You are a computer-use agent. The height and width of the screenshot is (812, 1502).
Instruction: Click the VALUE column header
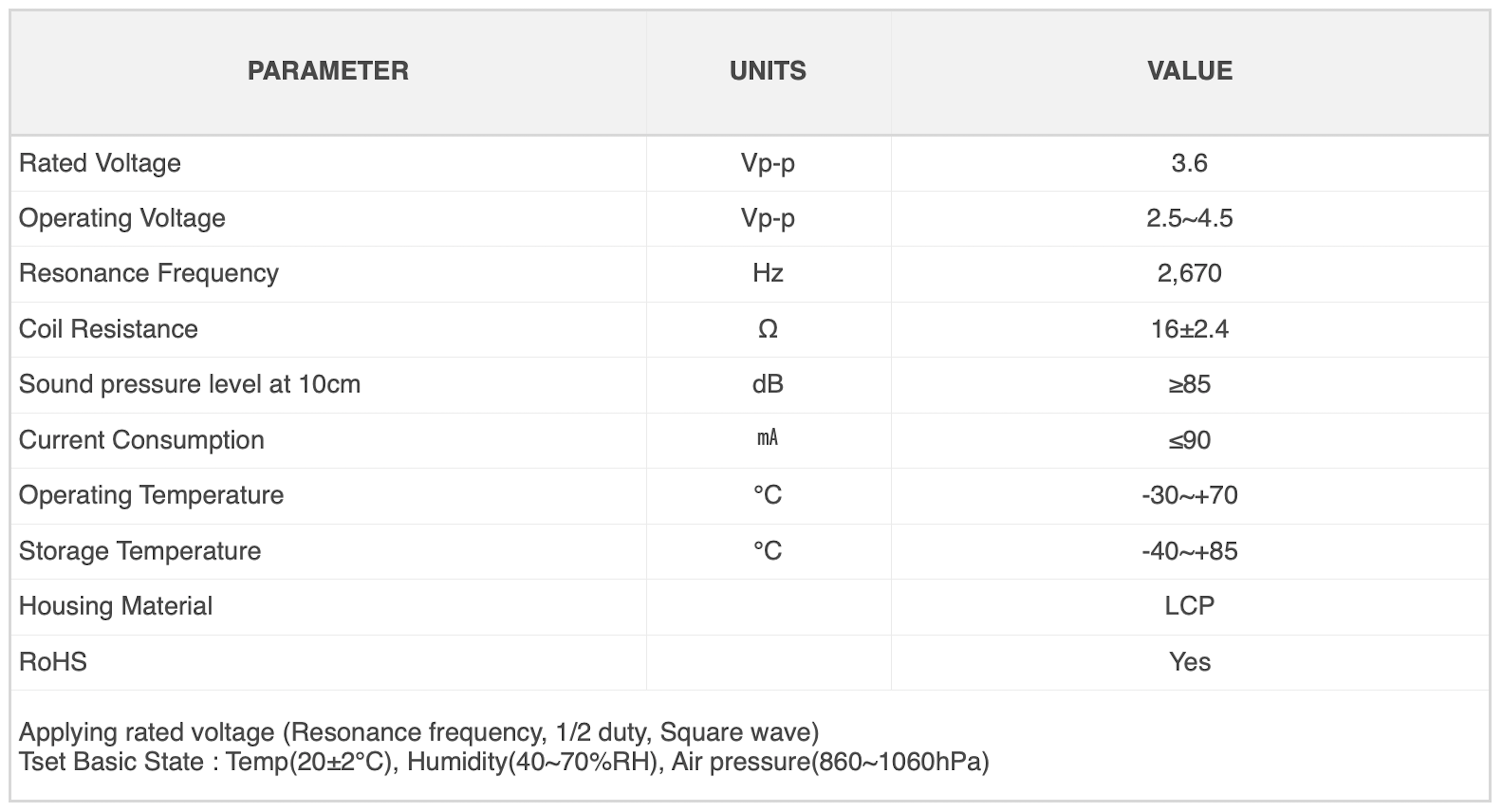click(1190, 71)
